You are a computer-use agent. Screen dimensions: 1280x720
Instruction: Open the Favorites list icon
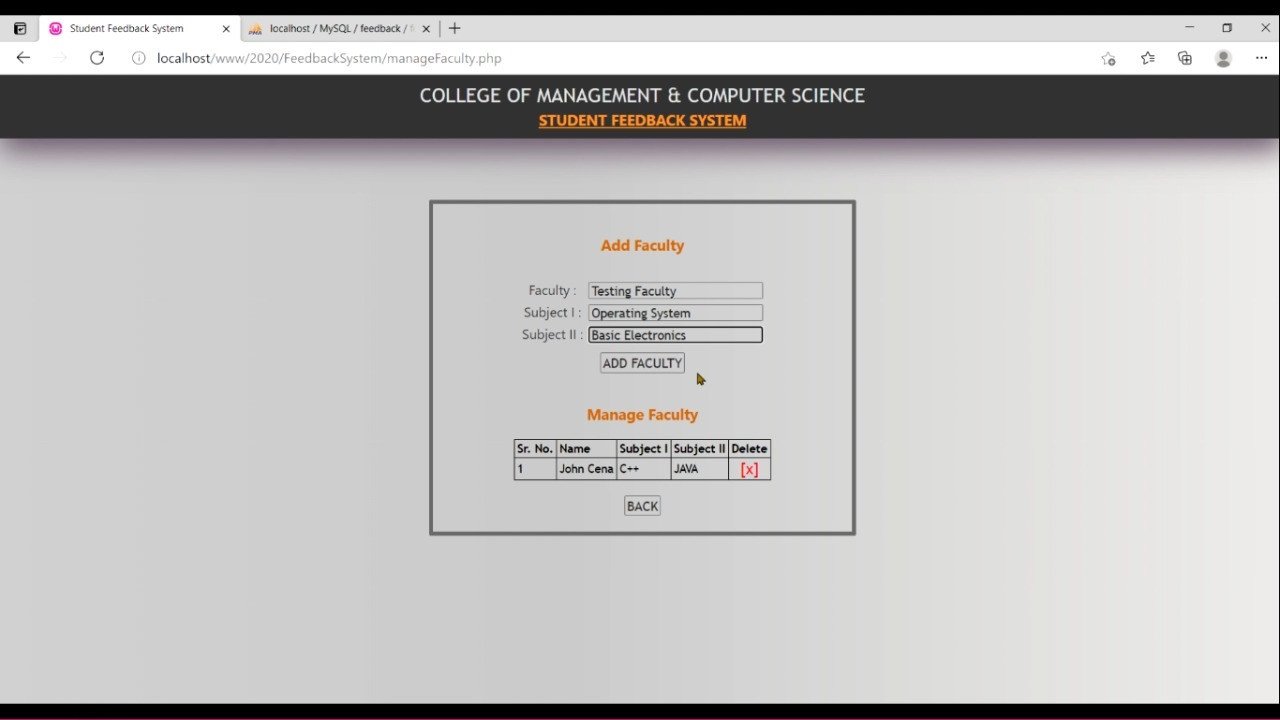point(1147,58)
